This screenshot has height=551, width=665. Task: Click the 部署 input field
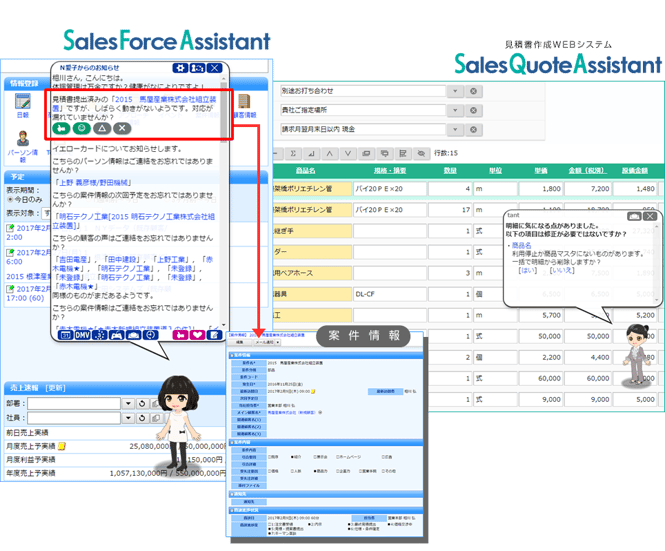click(74, 404)
